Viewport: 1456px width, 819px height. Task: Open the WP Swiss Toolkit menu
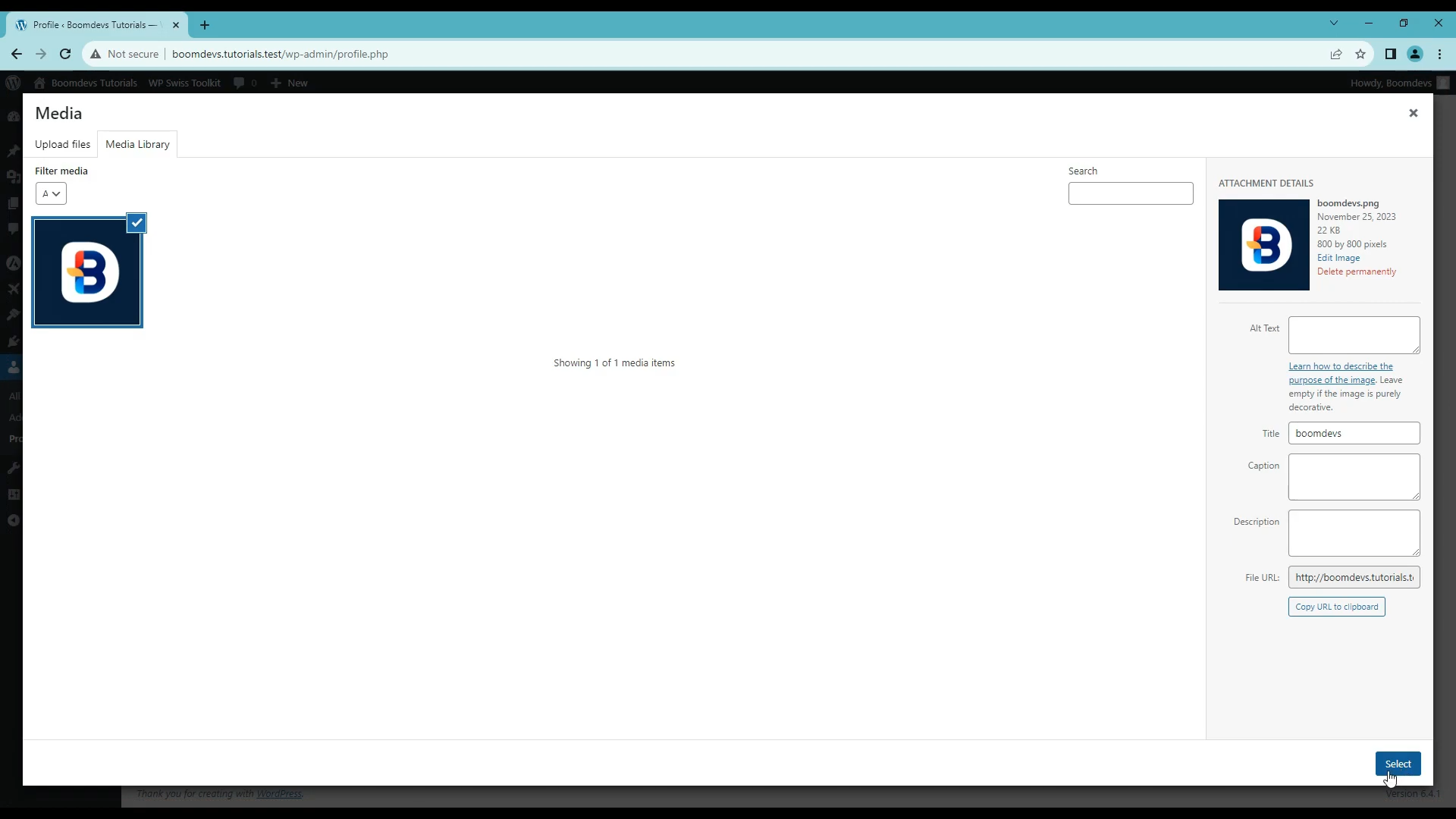[184, 83]
